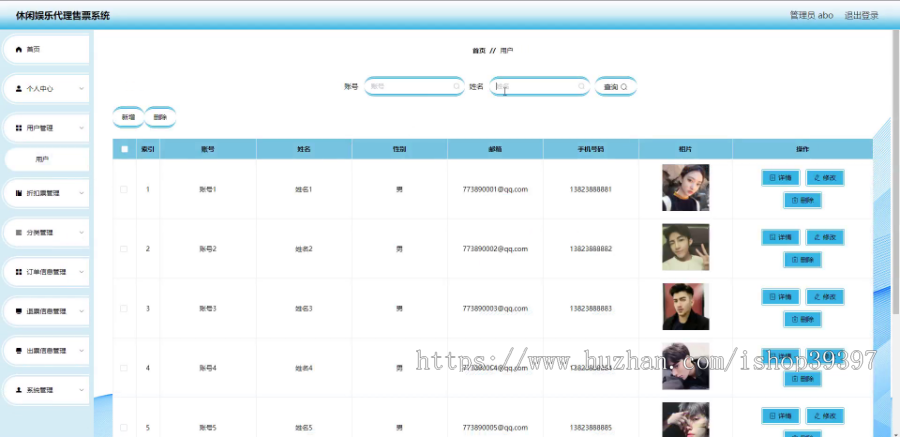Check the checkbox for row 账号2
This screenshot has width=900, height=437.
click(124, 249)
